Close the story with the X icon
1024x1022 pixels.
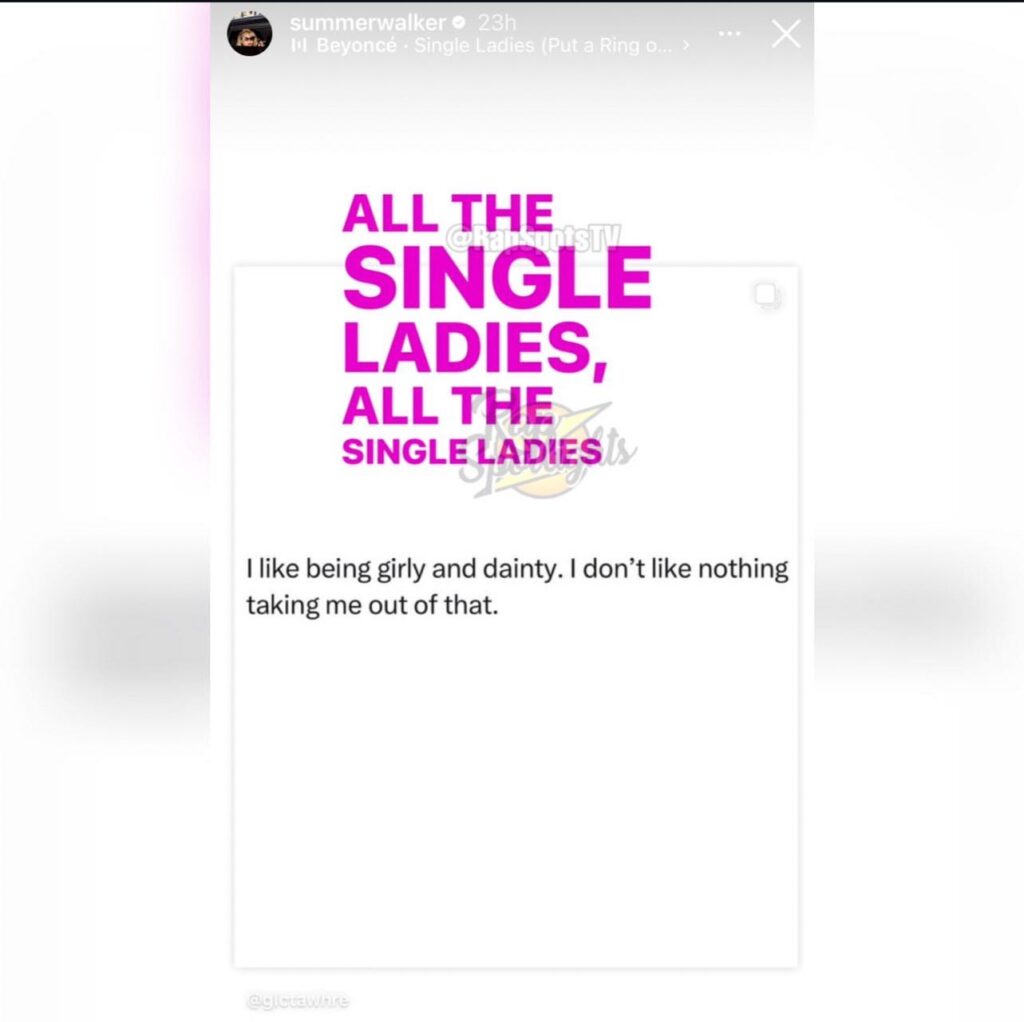tap(786, 33)
